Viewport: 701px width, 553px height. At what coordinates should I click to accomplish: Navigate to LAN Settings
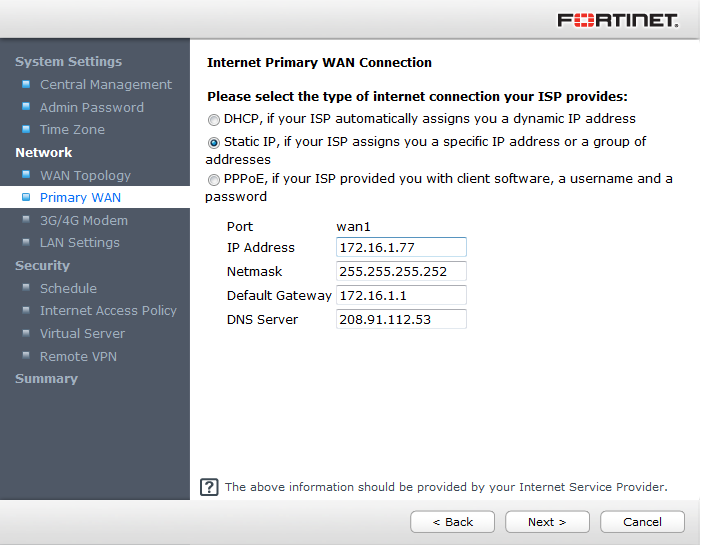pyautogui.click(x=79, y=242)
